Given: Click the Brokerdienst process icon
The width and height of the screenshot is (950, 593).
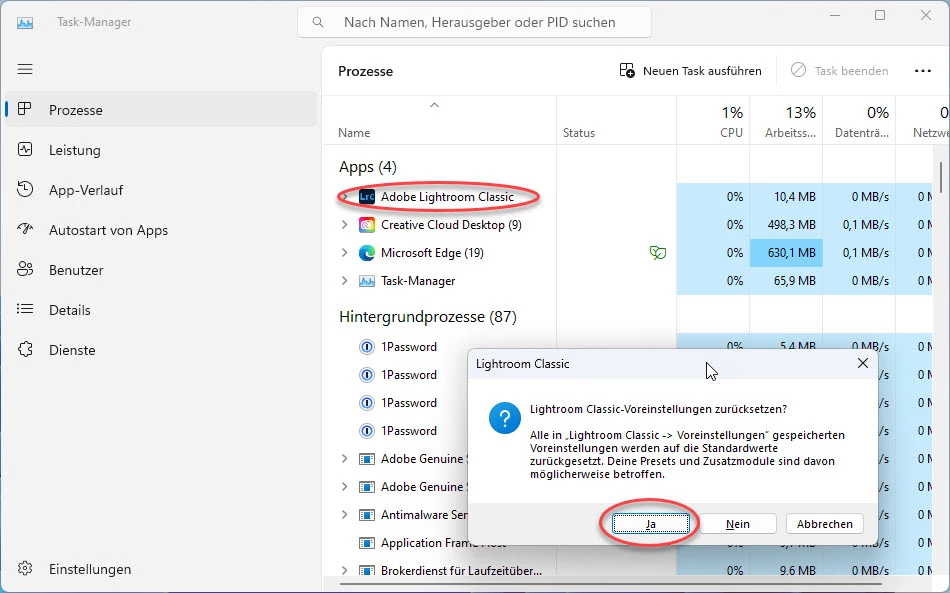Looking at the screenshot, I should pyautogui.click(x=367, y=571).
